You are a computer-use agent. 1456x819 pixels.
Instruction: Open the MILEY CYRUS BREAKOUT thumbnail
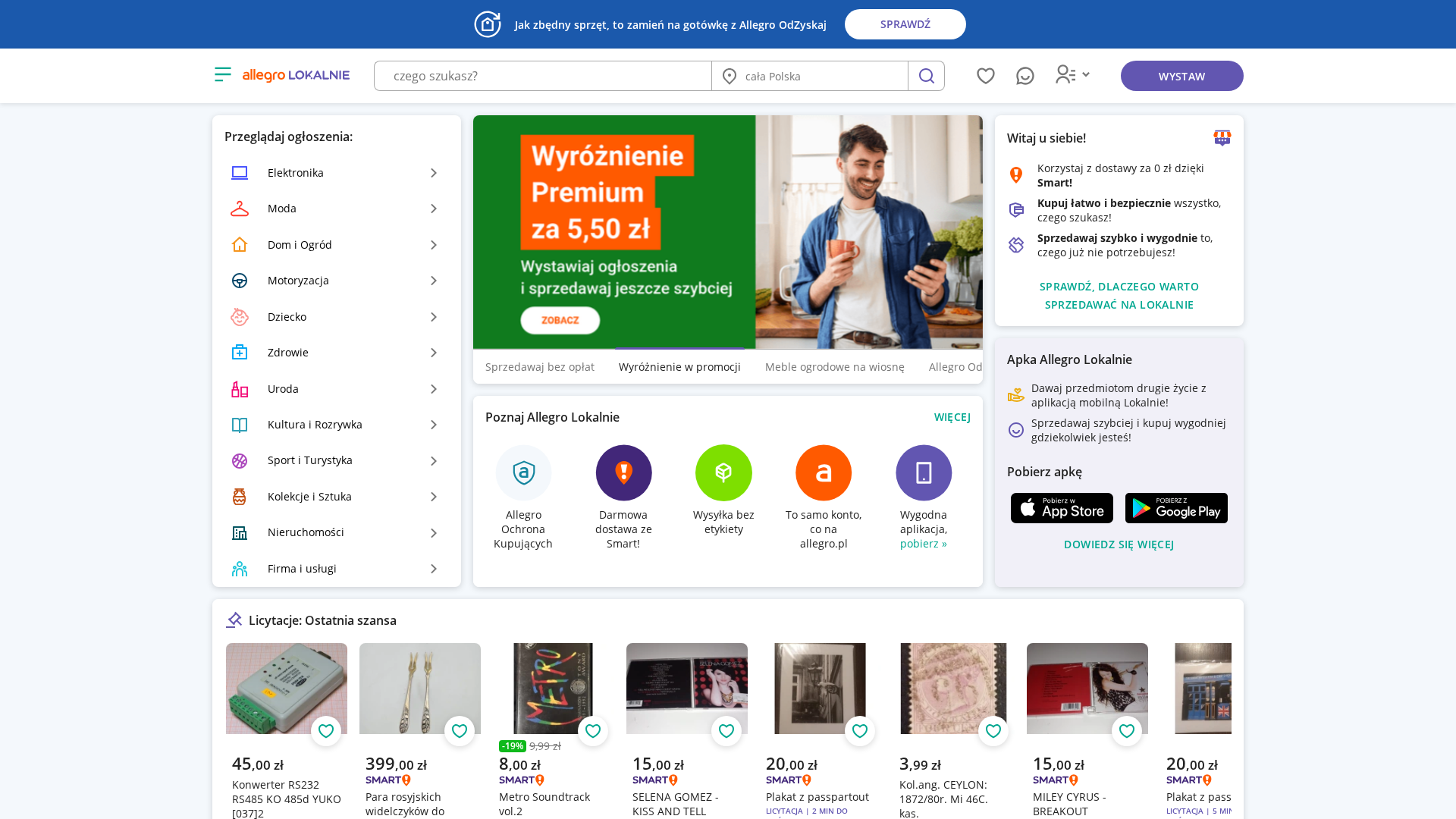1087,689
